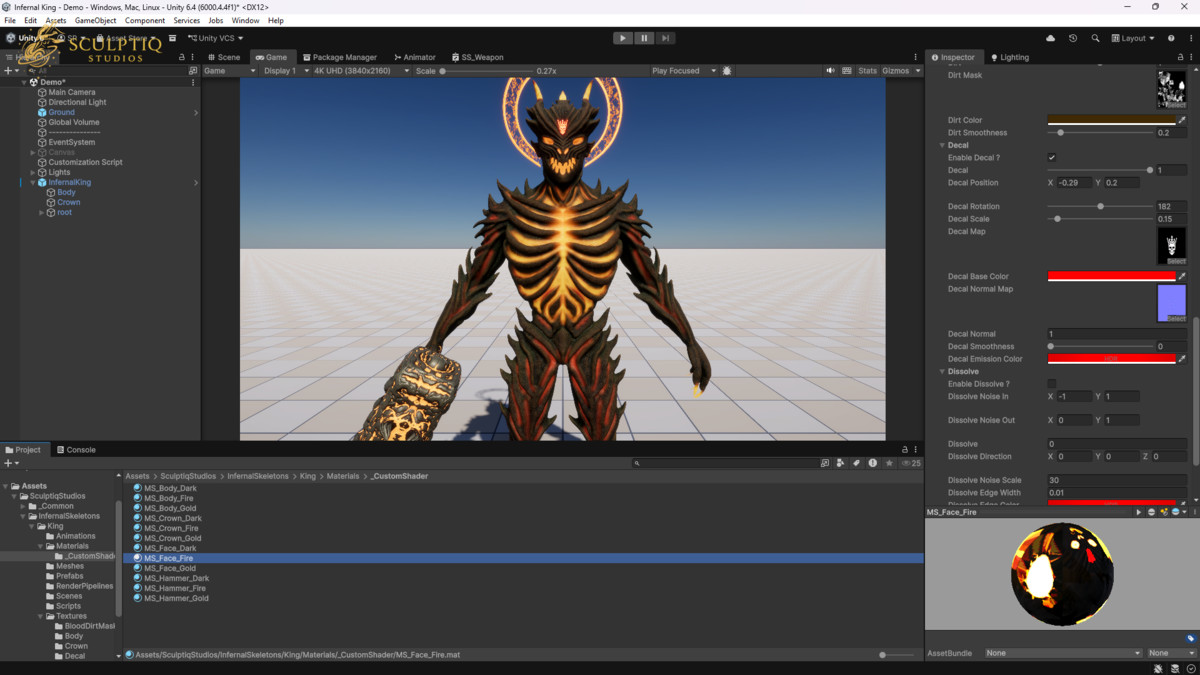Click the Decal Scale value field
This screenshot has width=1200, height=675.
(x=1170, y=219)
